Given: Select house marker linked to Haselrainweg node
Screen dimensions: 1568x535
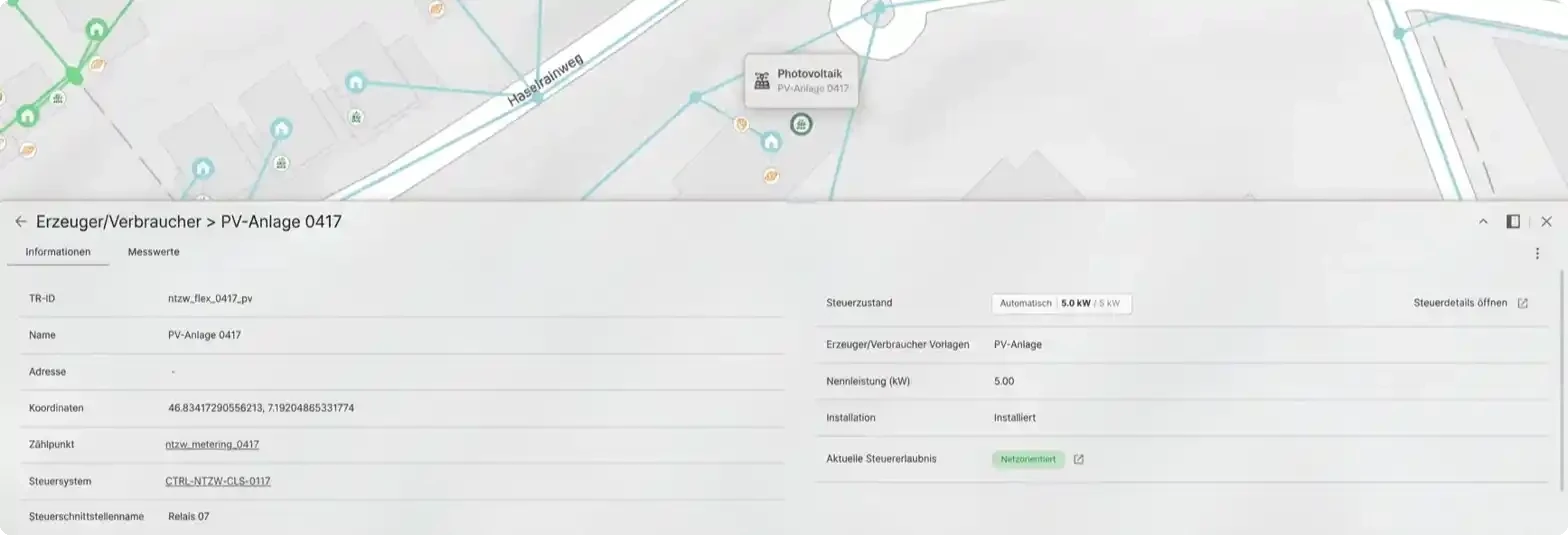Looking at the screenshot, I should tap(355, 82).
